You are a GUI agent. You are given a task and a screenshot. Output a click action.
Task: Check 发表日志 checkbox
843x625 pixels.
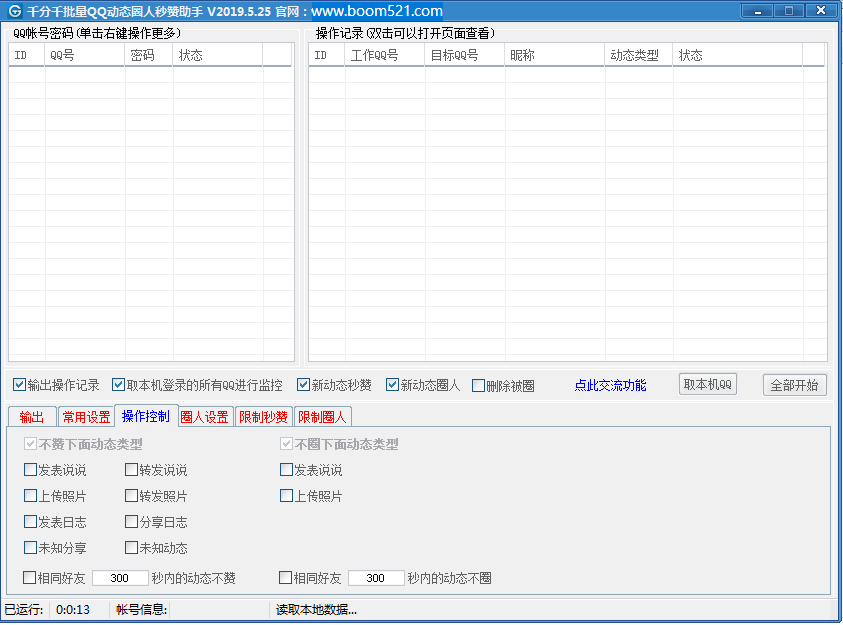[30, 522]
